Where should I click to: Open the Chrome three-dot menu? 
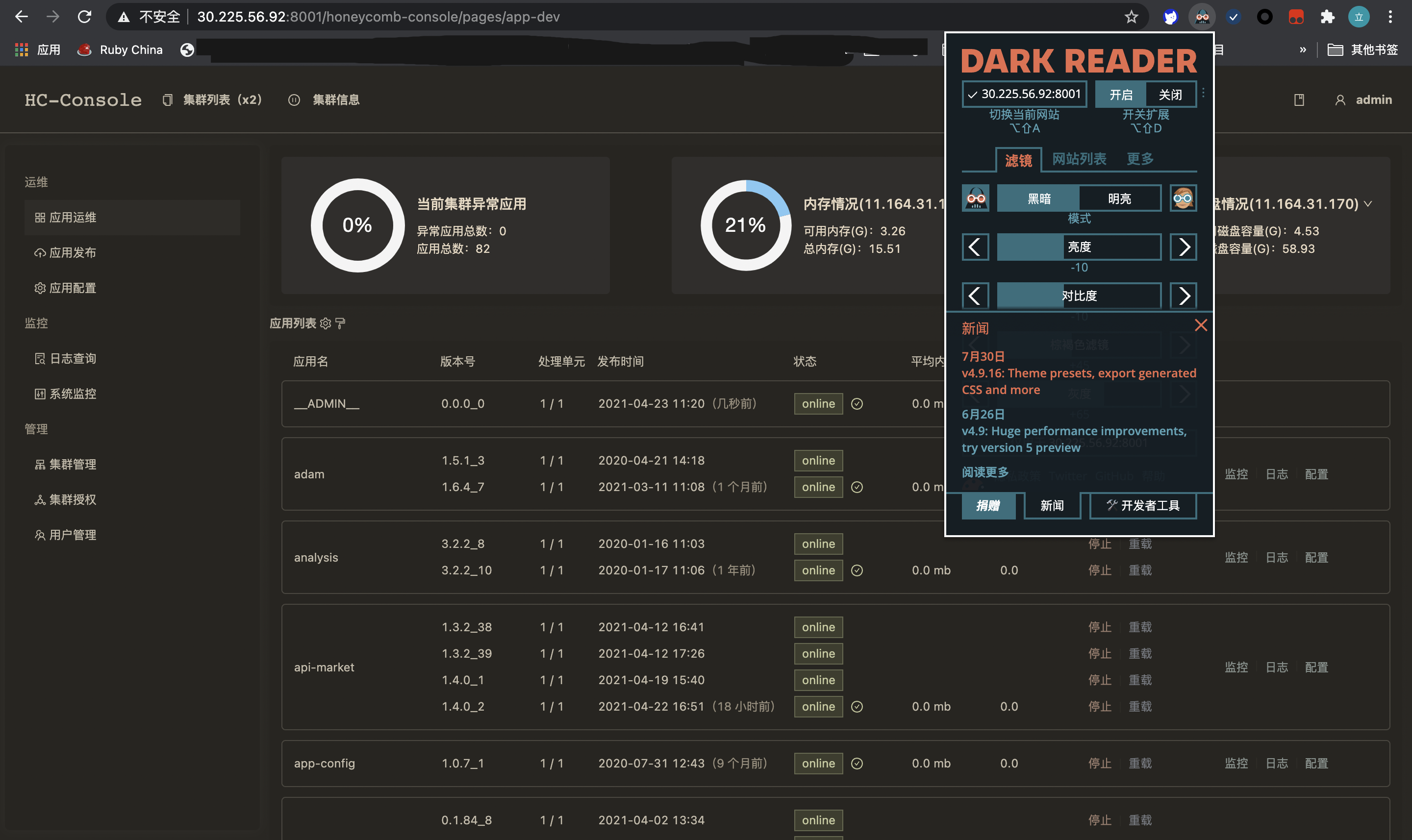coord(1390,17)
